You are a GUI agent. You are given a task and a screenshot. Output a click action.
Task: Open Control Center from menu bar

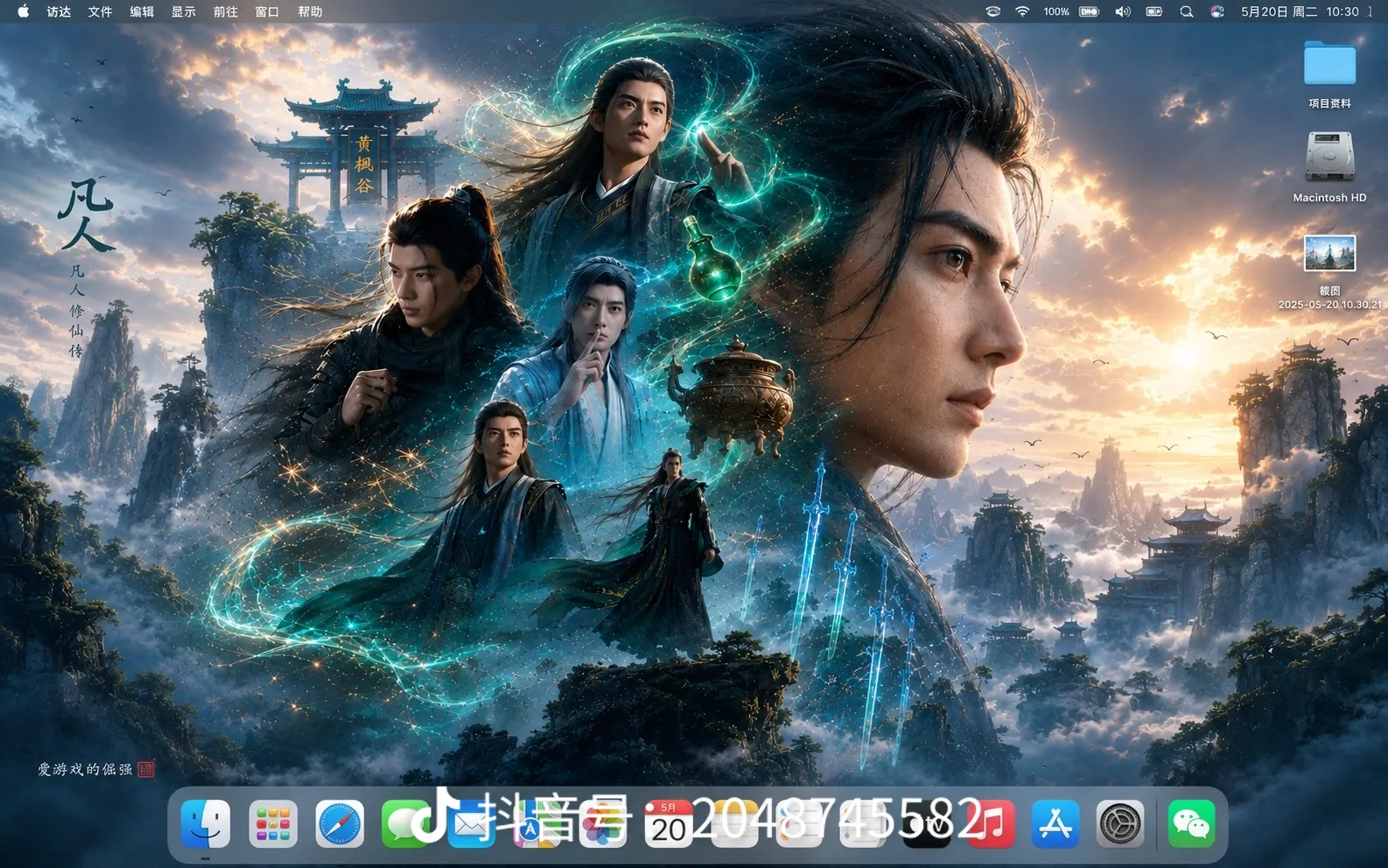coord(1154,11)
